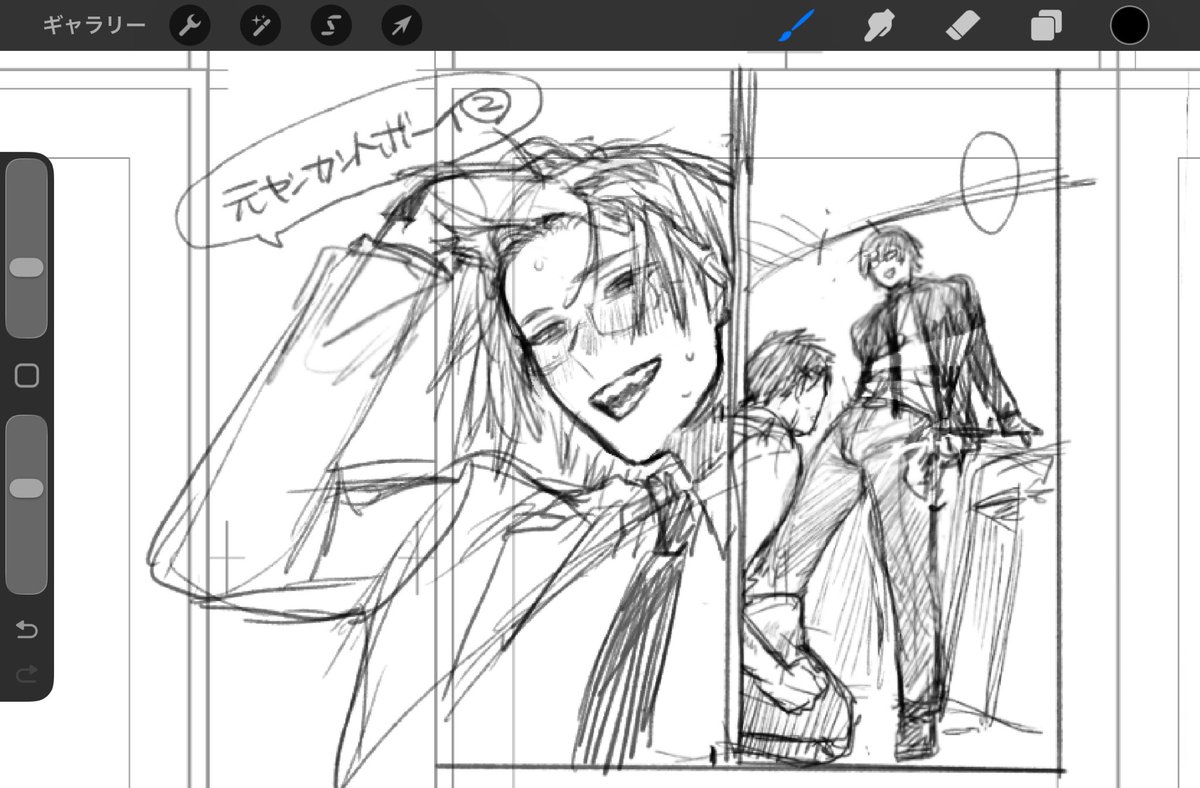Select the Smudge tool
Image resolution: width=1200 pixels, height=788 pixels.
pos(879,26)
